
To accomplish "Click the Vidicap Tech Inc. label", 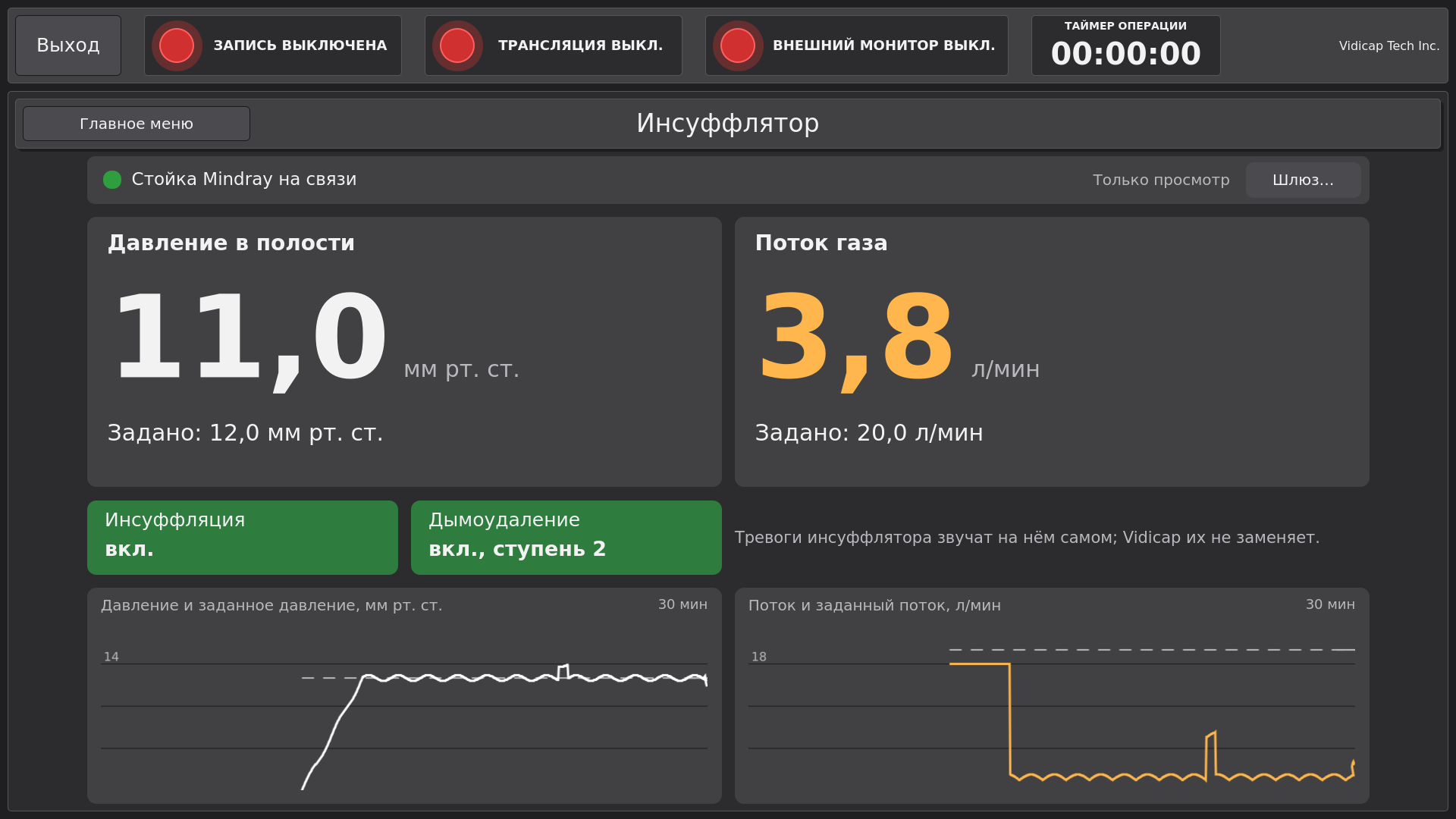I will (x=1389, y=46).
